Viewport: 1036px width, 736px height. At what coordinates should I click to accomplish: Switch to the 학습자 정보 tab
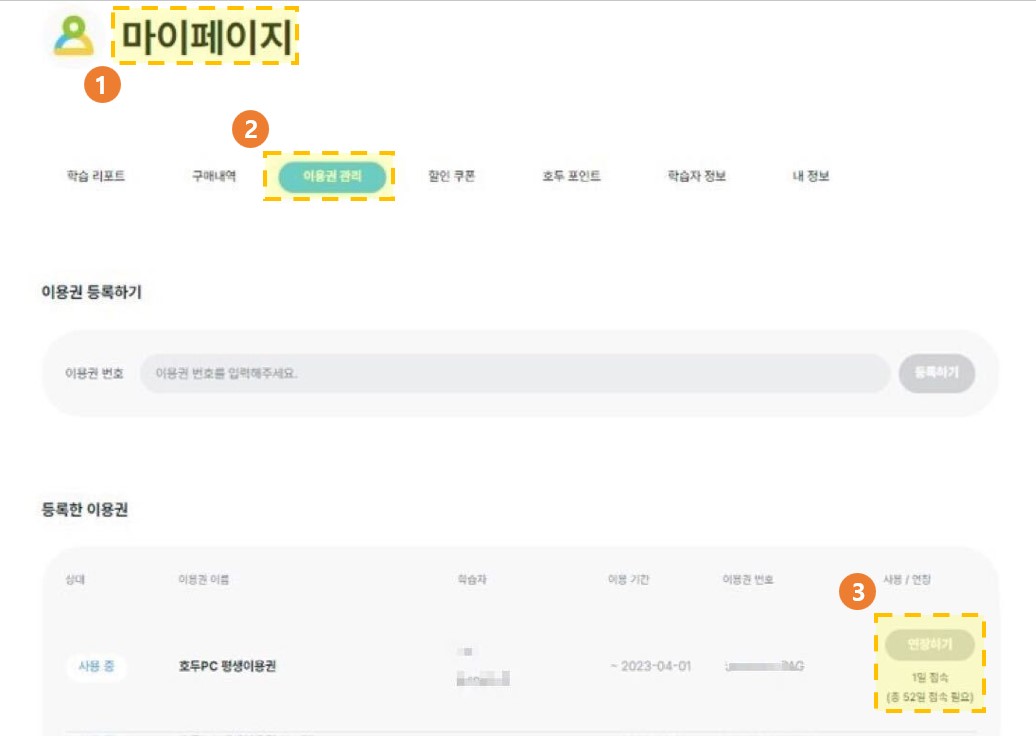point(696,176)
